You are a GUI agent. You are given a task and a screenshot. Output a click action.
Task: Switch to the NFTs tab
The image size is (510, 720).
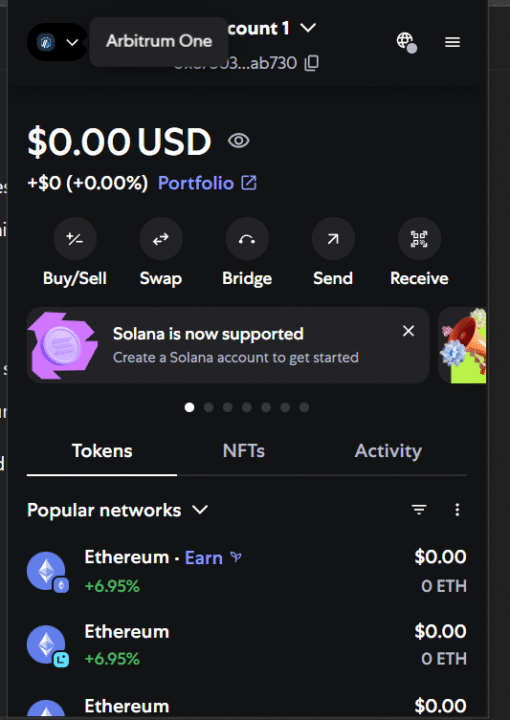tap(244, 451)
